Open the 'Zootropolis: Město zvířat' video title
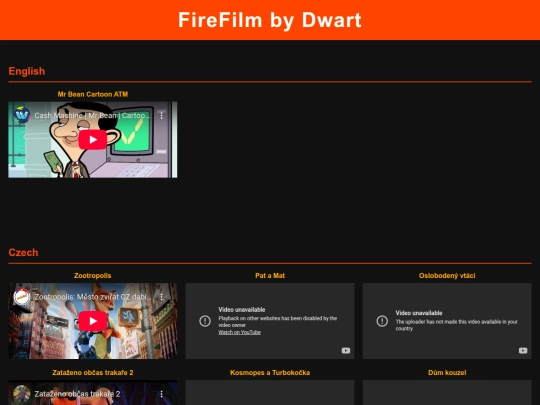 (x=92, y=297)
